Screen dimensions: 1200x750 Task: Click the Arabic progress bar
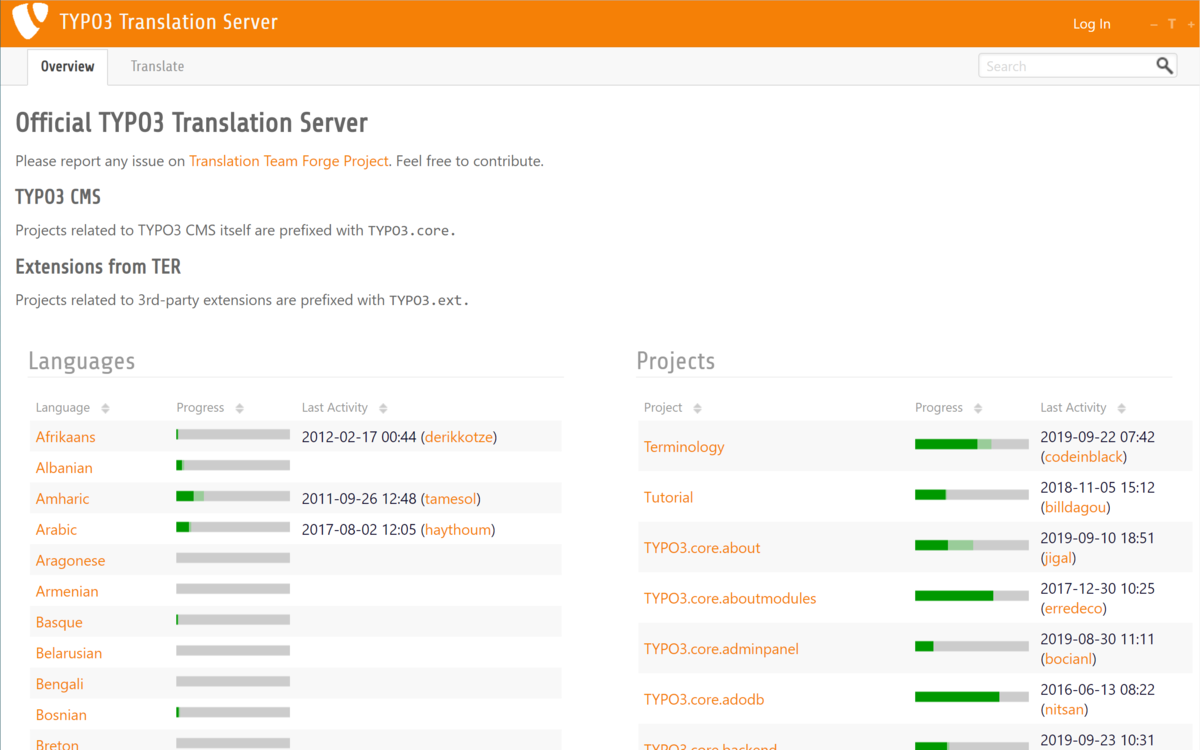(x=233, y=527)
